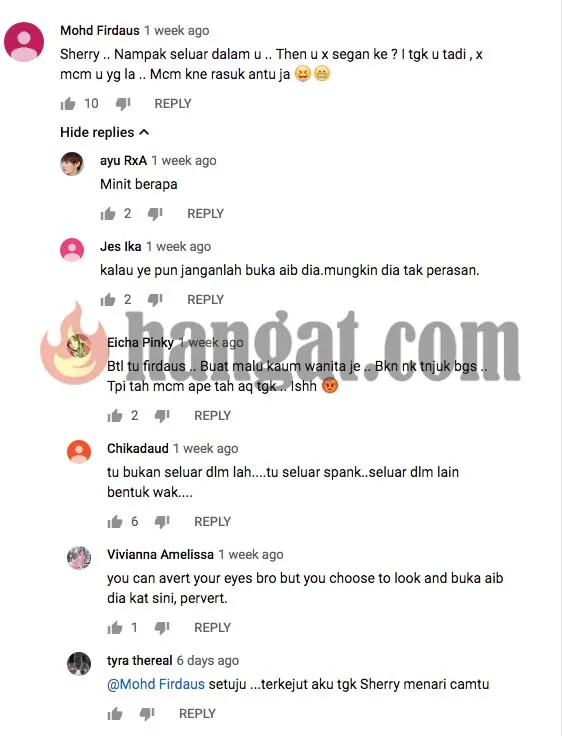Viewport: 562px width, 736px height.
Task: Dislike tyra thereal's reply
Action: tap(147, 714)
